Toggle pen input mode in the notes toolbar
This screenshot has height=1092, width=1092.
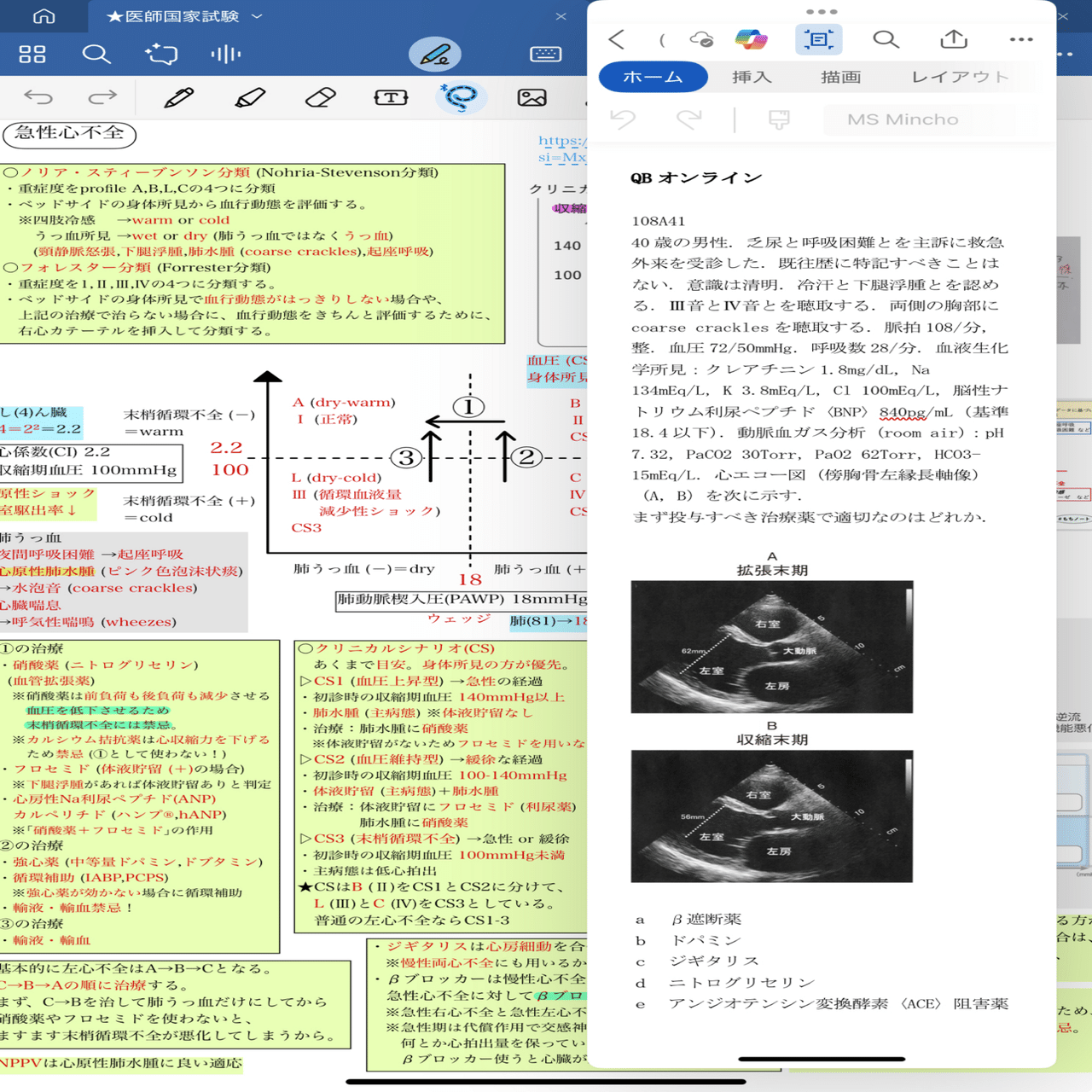tap(438, 54)
